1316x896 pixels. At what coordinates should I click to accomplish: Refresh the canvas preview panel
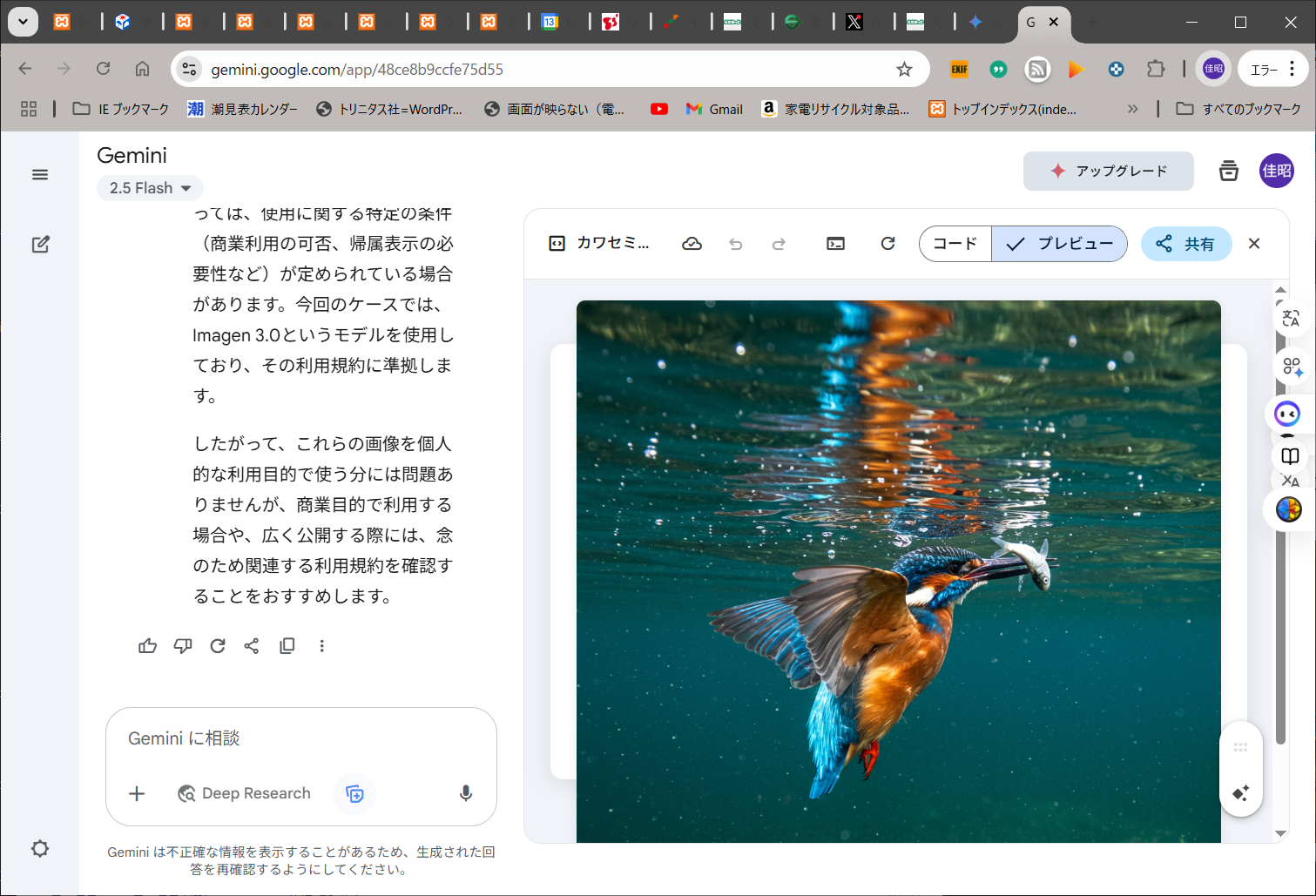click(x=887, y=244)
